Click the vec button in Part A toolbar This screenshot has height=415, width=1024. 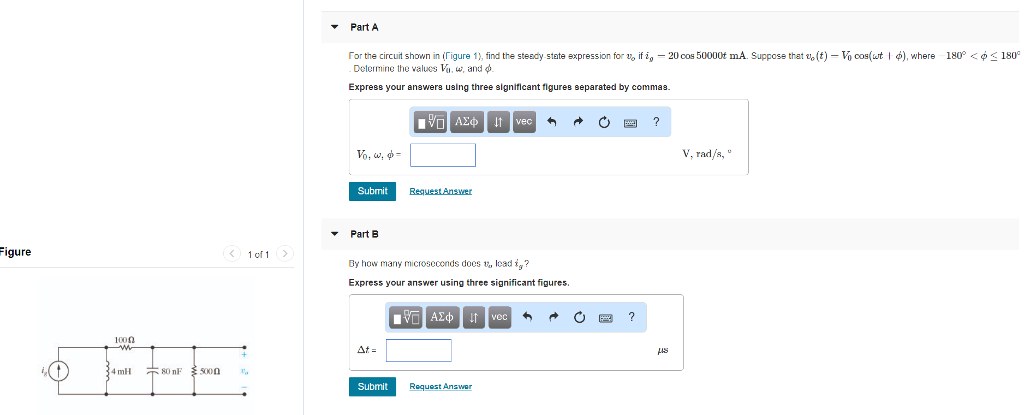[x=524, y=122]
